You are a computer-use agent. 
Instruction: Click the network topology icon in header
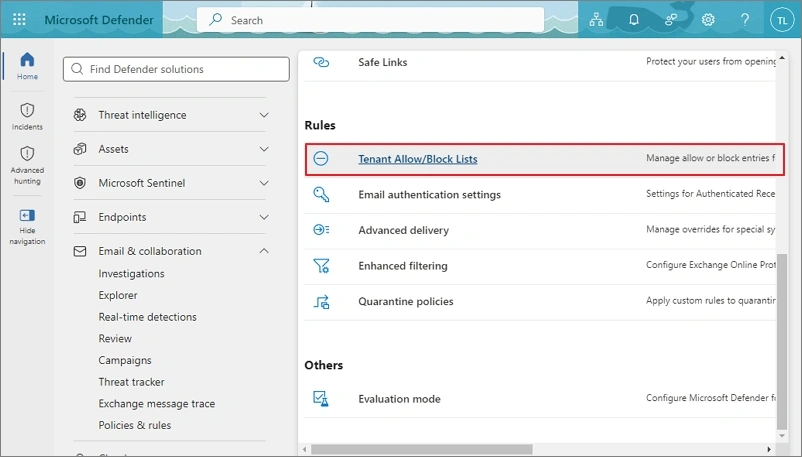[596, 20]
